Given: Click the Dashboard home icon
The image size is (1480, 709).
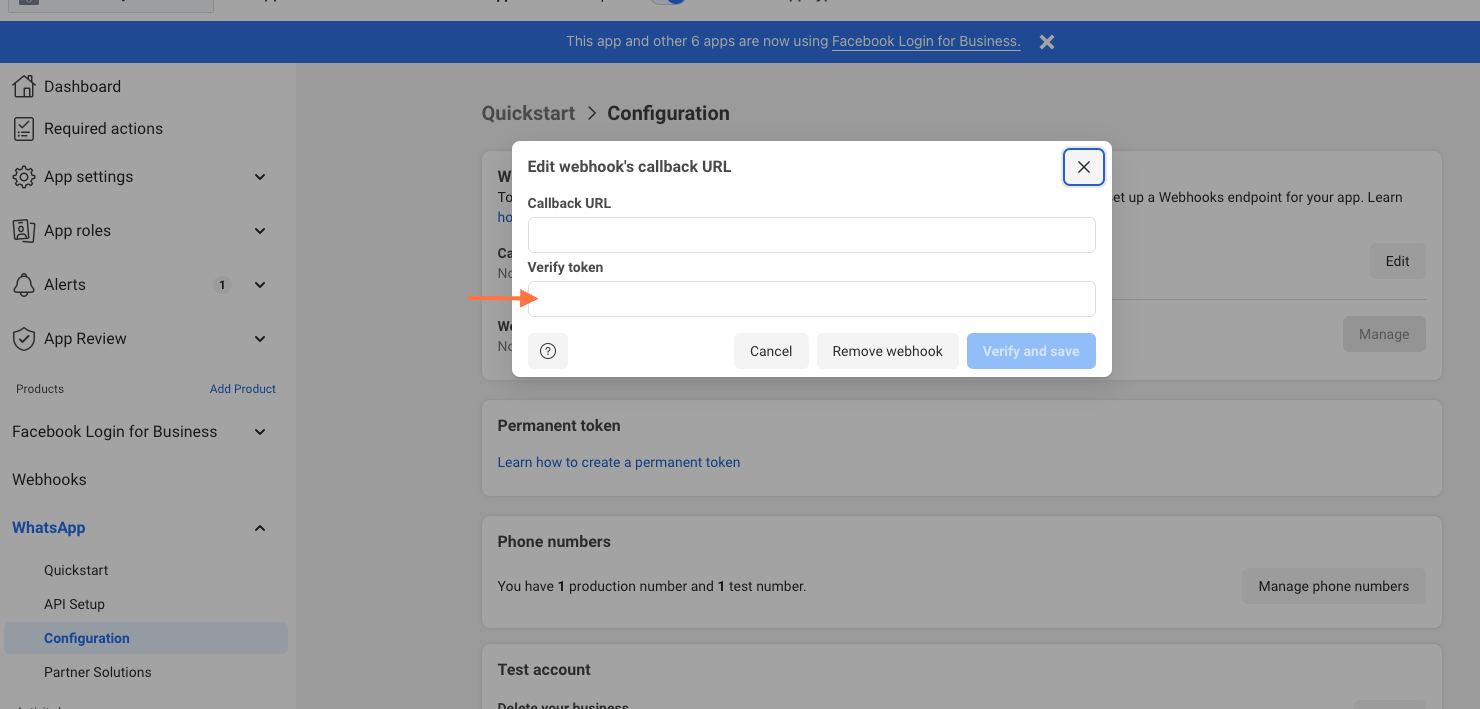Looking at the screenshot, I should 24,86.
